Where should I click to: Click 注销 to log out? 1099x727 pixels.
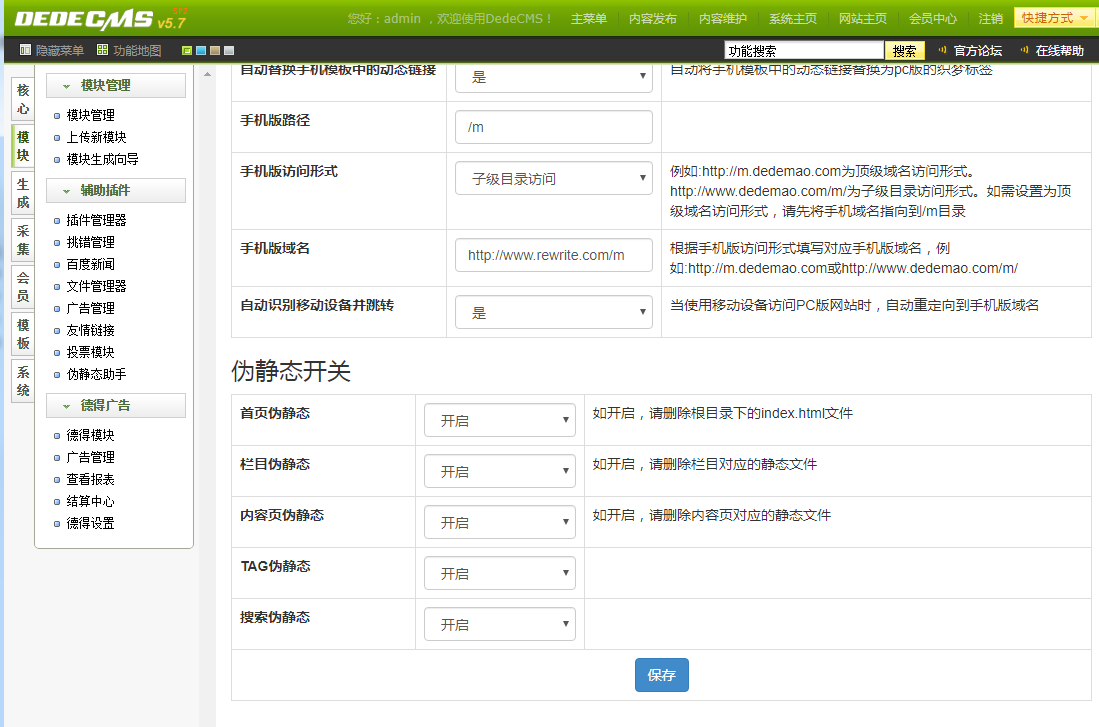[990, 19]
